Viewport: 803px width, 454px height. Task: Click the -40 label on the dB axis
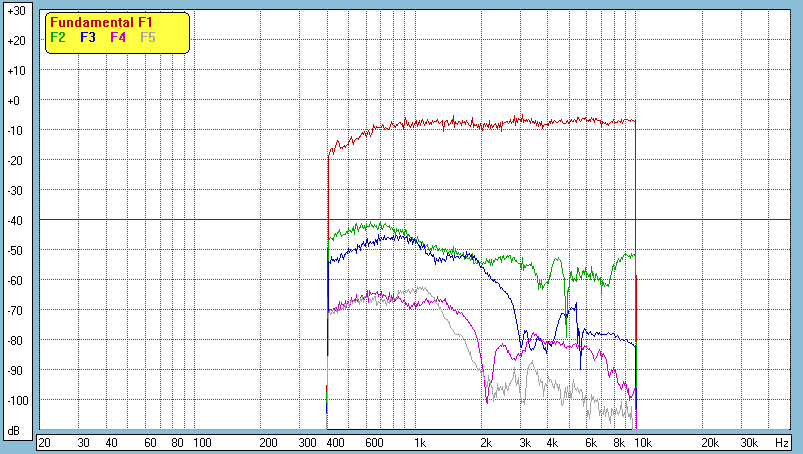[16, 221]
